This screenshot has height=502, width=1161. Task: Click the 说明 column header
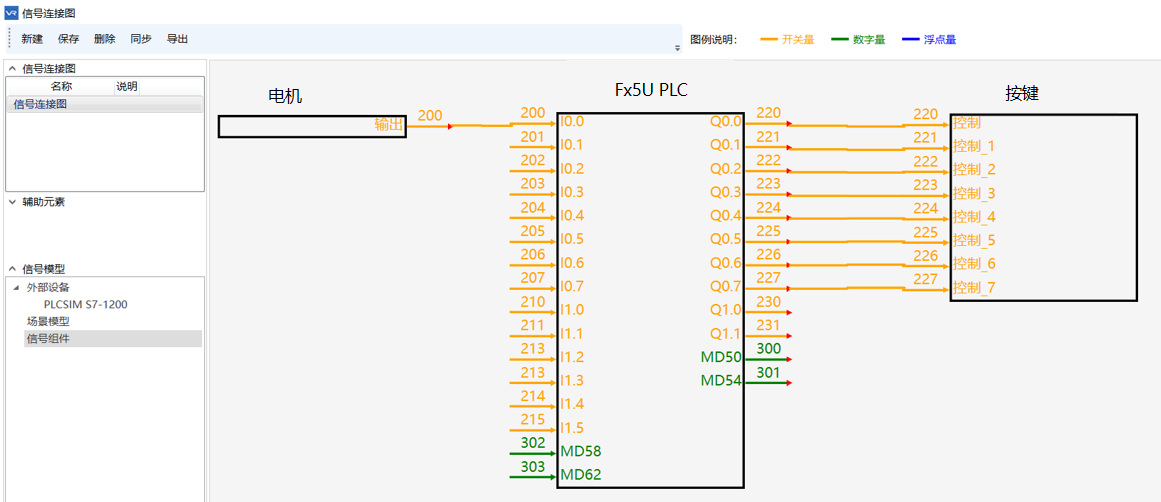pyautogui.click(x=127, y=87)
